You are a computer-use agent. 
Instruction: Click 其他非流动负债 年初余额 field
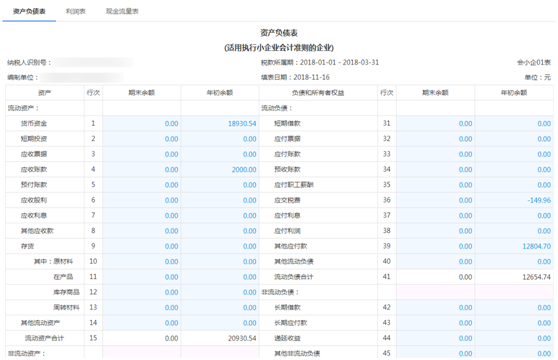(514, 353)
